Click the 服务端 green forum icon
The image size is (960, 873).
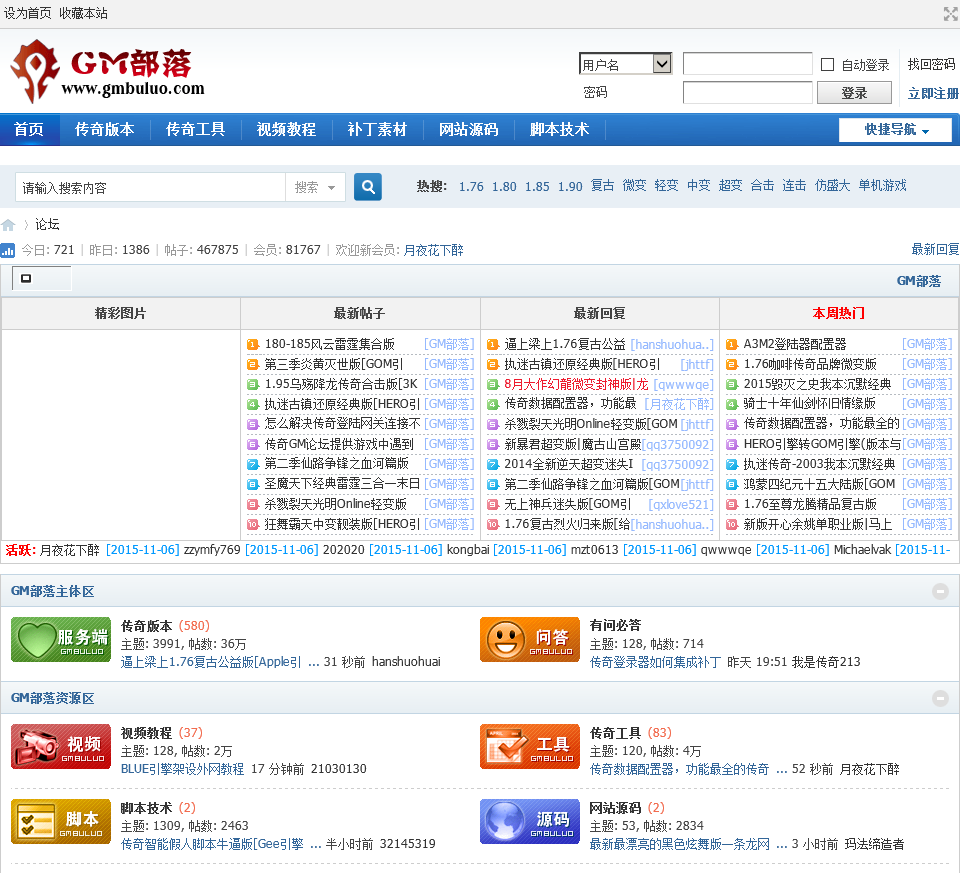tap(61, 640)
